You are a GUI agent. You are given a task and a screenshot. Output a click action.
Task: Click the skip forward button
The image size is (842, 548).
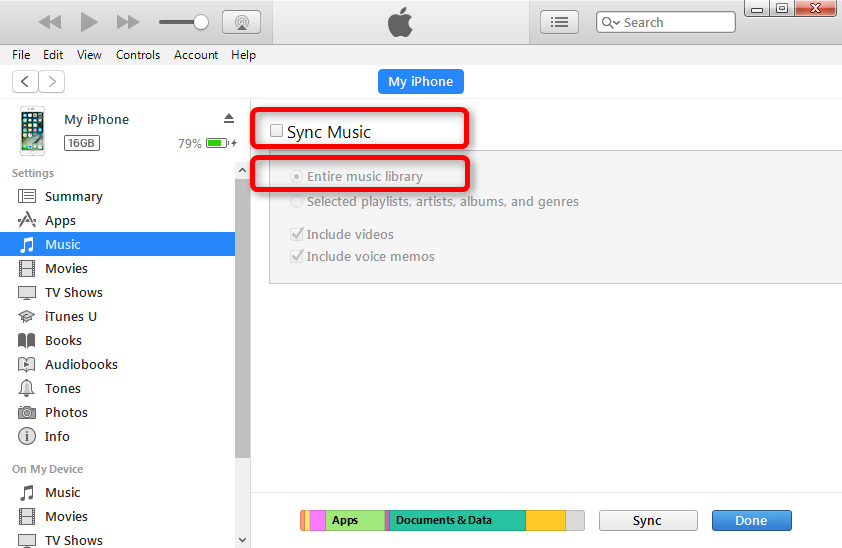(128, 22)
